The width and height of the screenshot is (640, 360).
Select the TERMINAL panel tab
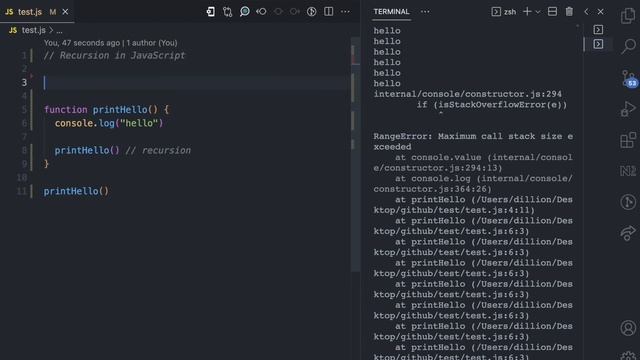pyautogui.click(x=391, y=11)
